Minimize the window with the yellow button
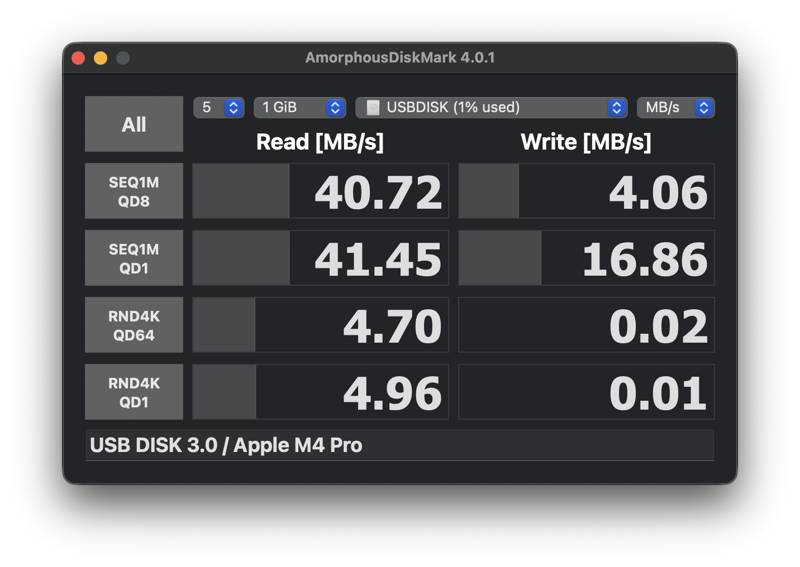Screen dimensions: 800x567 100,58
